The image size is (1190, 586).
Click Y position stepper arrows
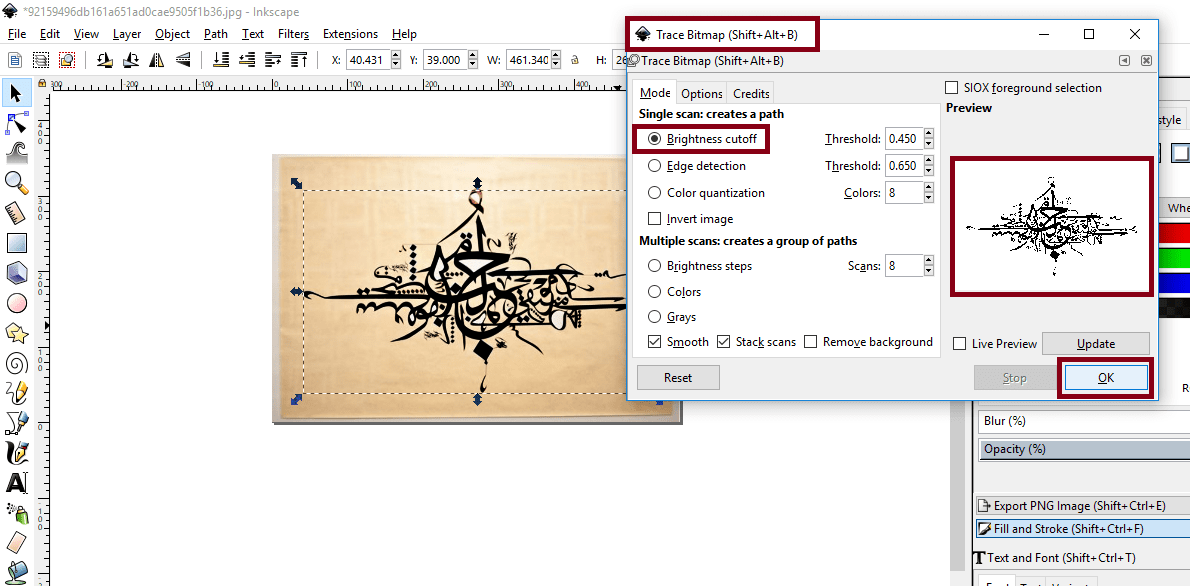point(472,59)
